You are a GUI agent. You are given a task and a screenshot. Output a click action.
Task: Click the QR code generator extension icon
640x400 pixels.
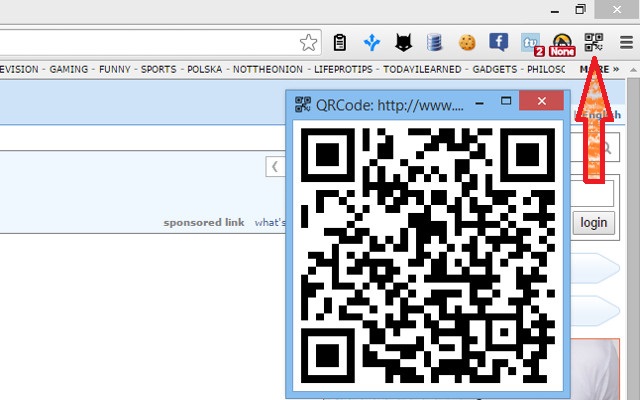coord(593,42)
